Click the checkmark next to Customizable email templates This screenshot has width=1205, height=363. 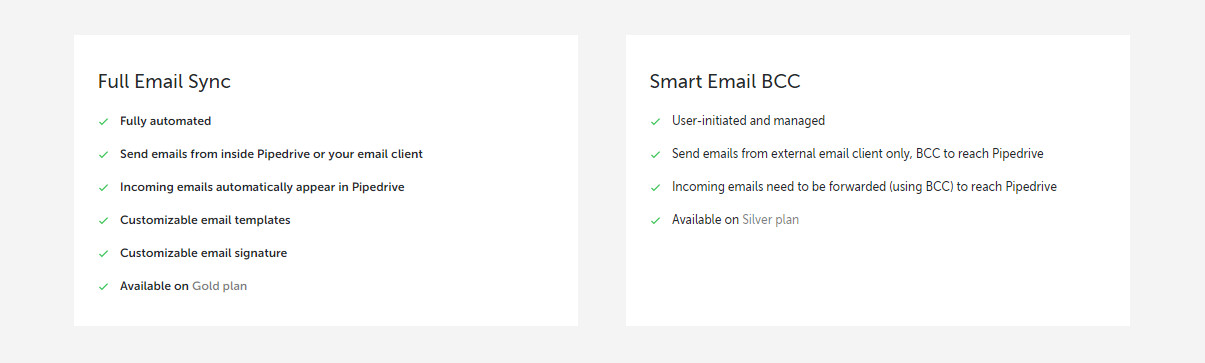coord(103,220)
